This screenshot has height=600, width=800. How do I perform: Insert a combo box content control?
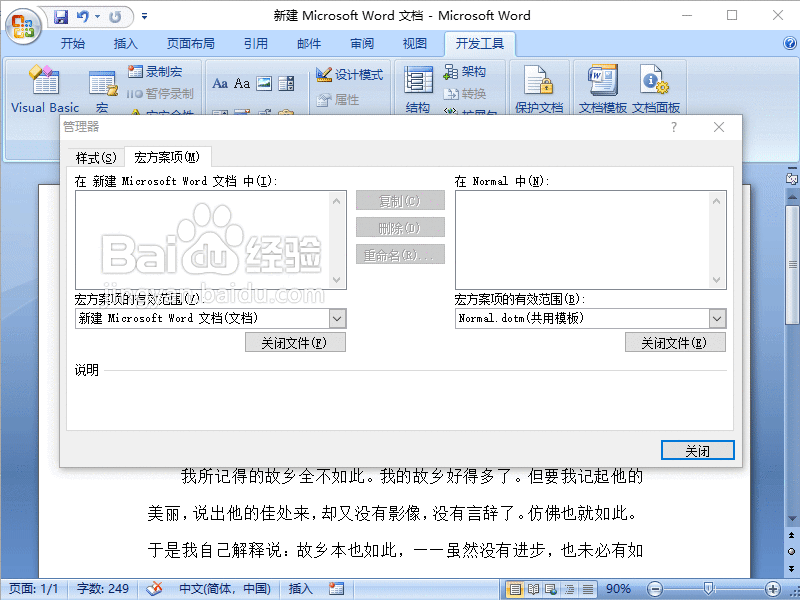click(286, 83)
